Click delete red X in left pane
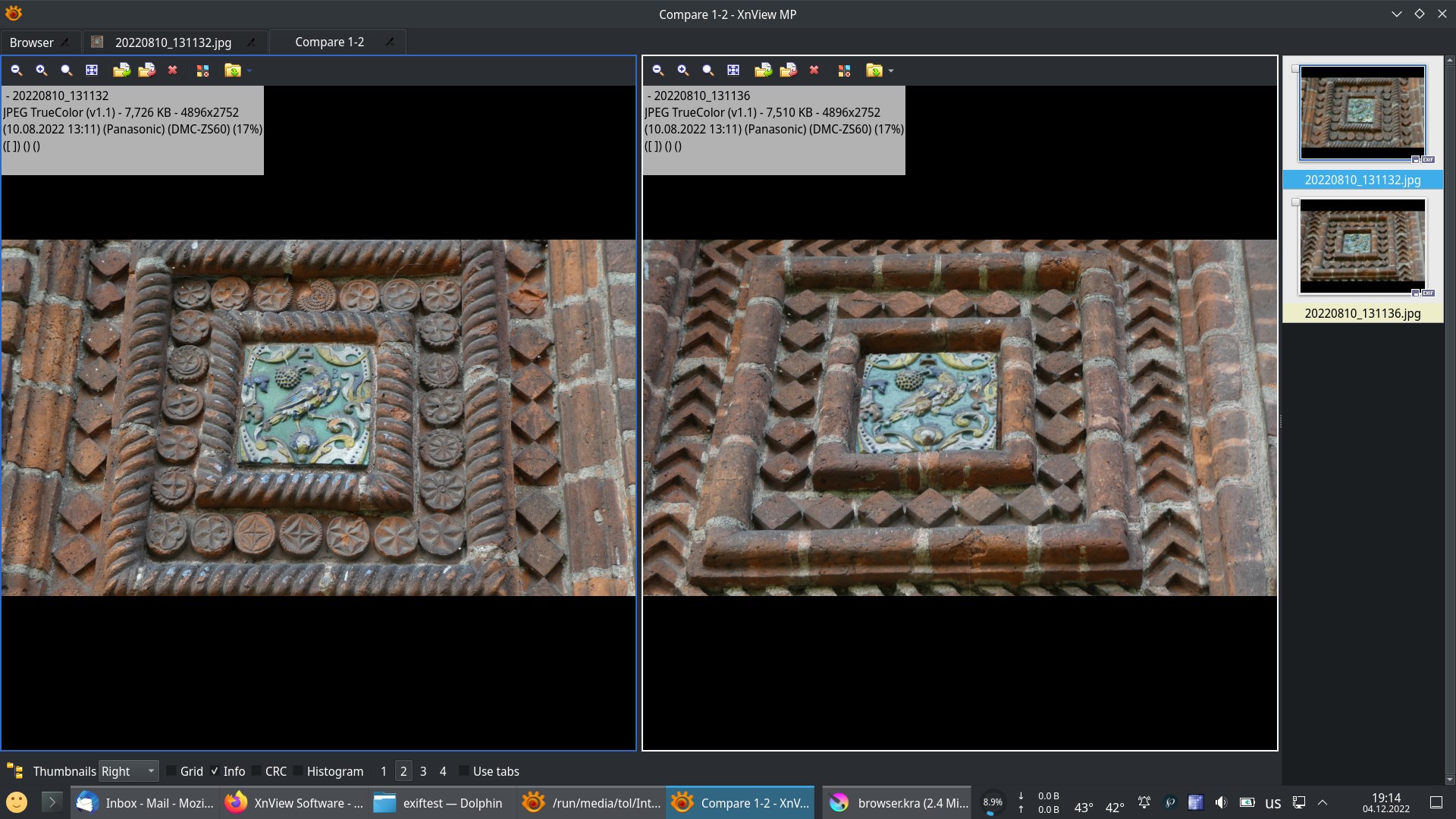1456x819 pixels. tap(173, 71)
